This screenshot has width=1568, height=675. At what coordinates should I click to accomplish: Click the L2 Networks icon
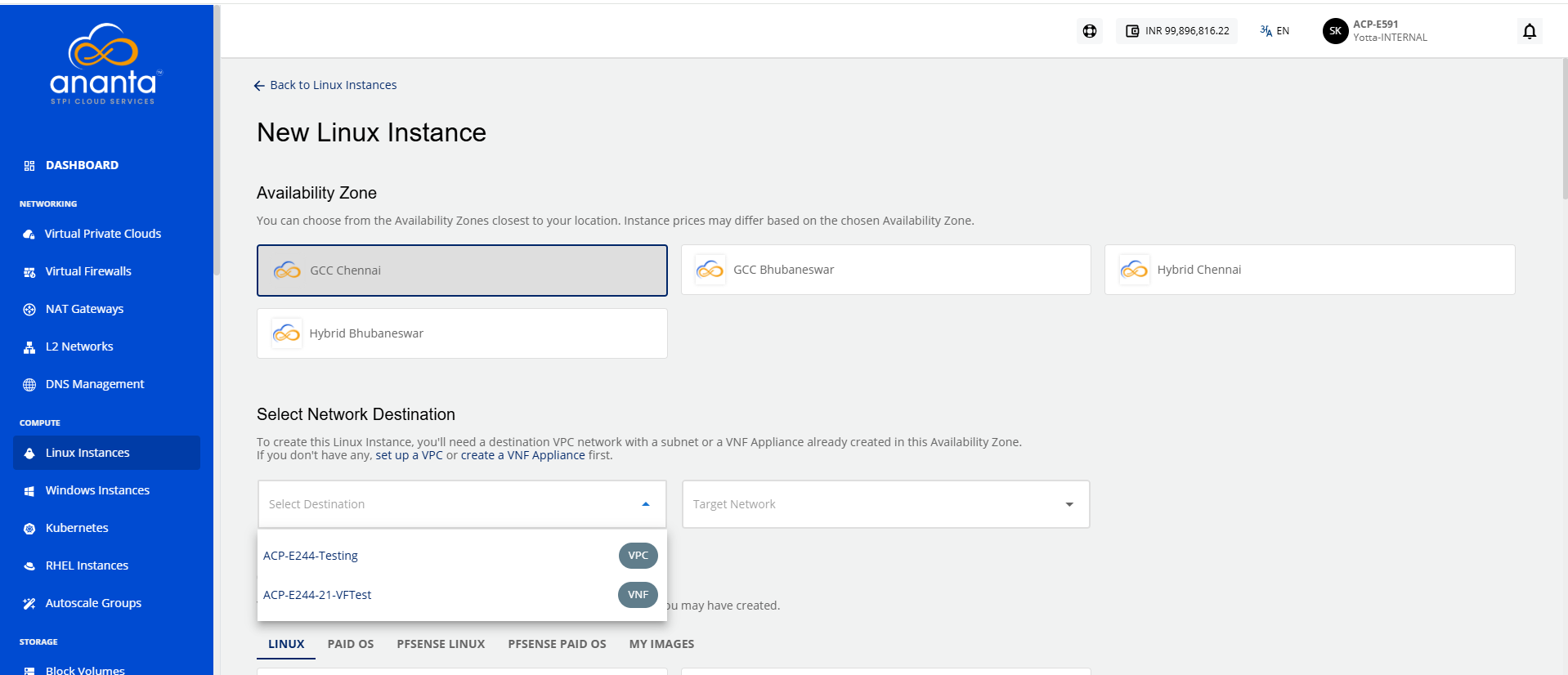point(29,346)
